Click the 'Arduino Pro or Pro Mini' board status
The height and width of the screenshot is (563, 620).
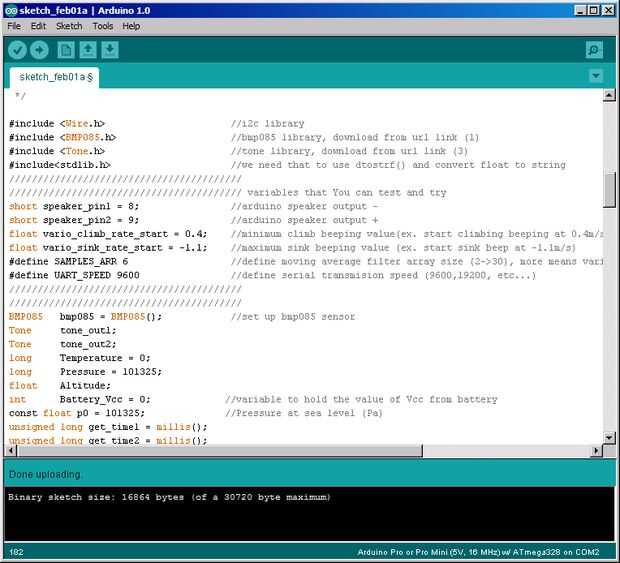tap(478, 552)
